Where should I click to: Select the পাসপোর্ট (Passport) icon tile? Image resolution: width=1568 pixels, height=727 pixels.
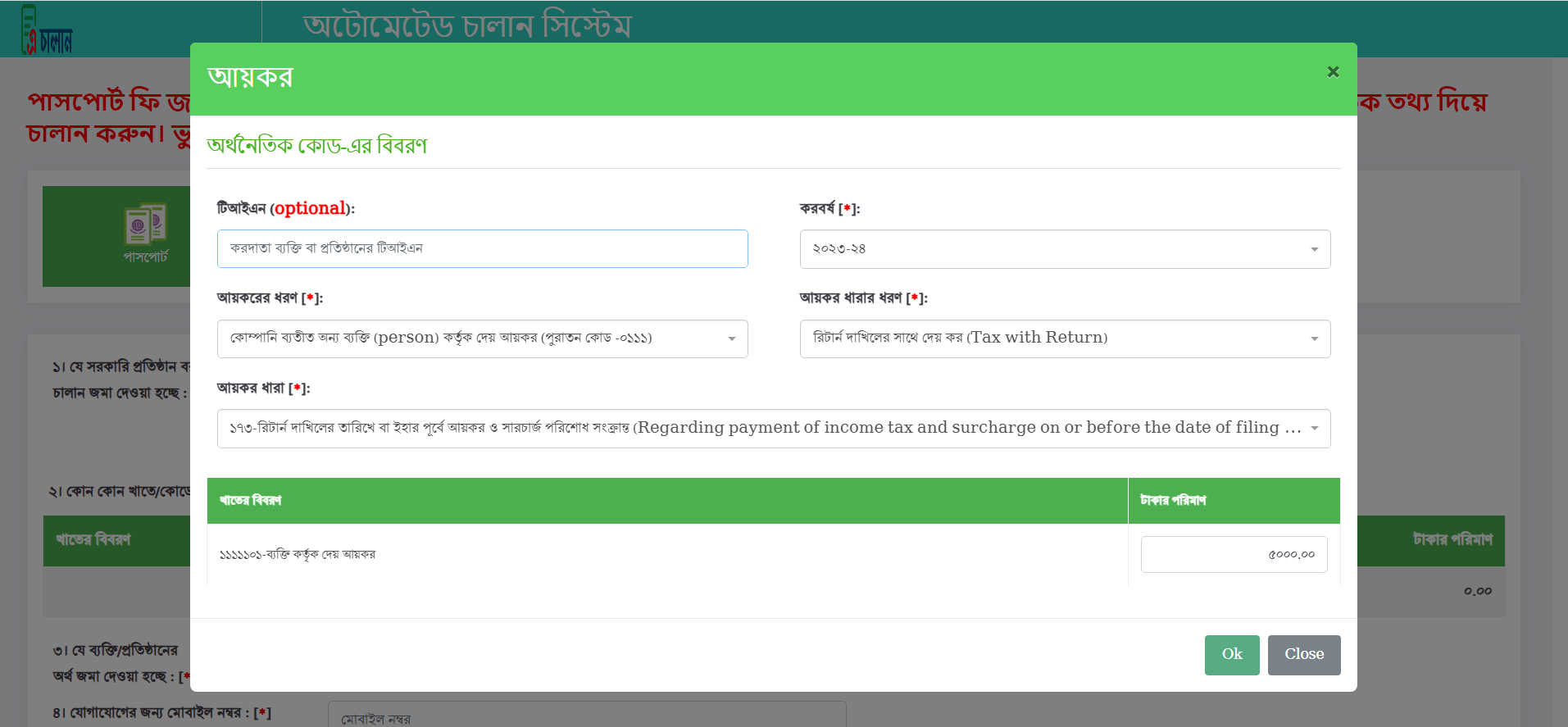(x=145, y=235)
